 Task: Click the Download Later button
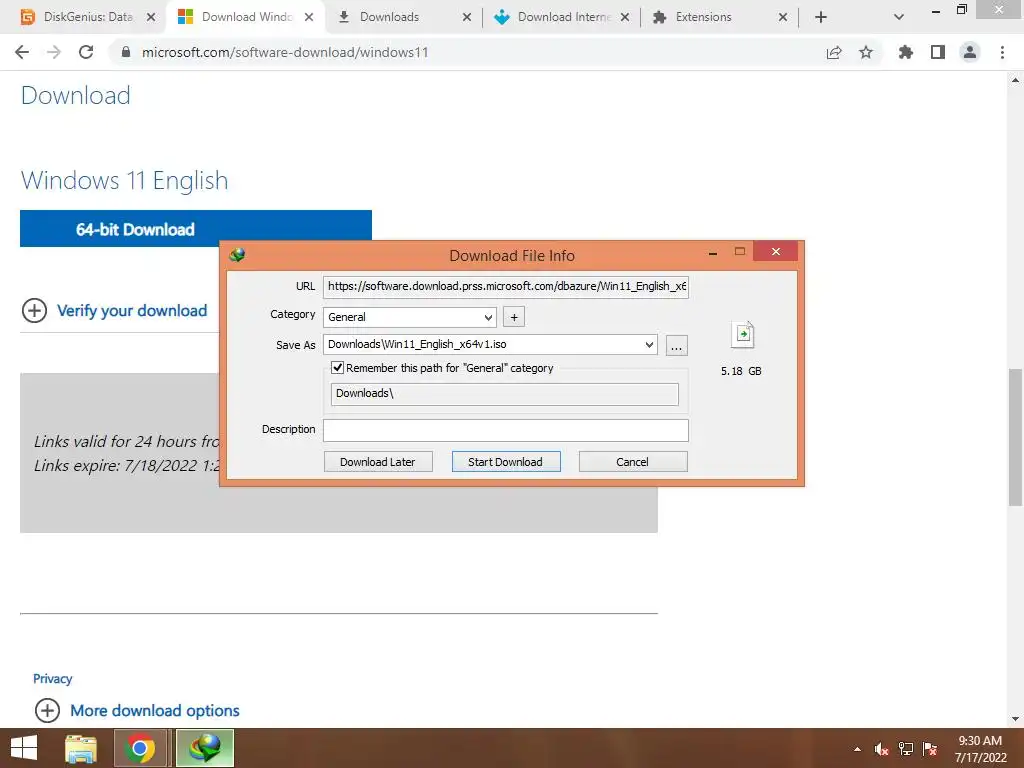click(x=377, y=462)
